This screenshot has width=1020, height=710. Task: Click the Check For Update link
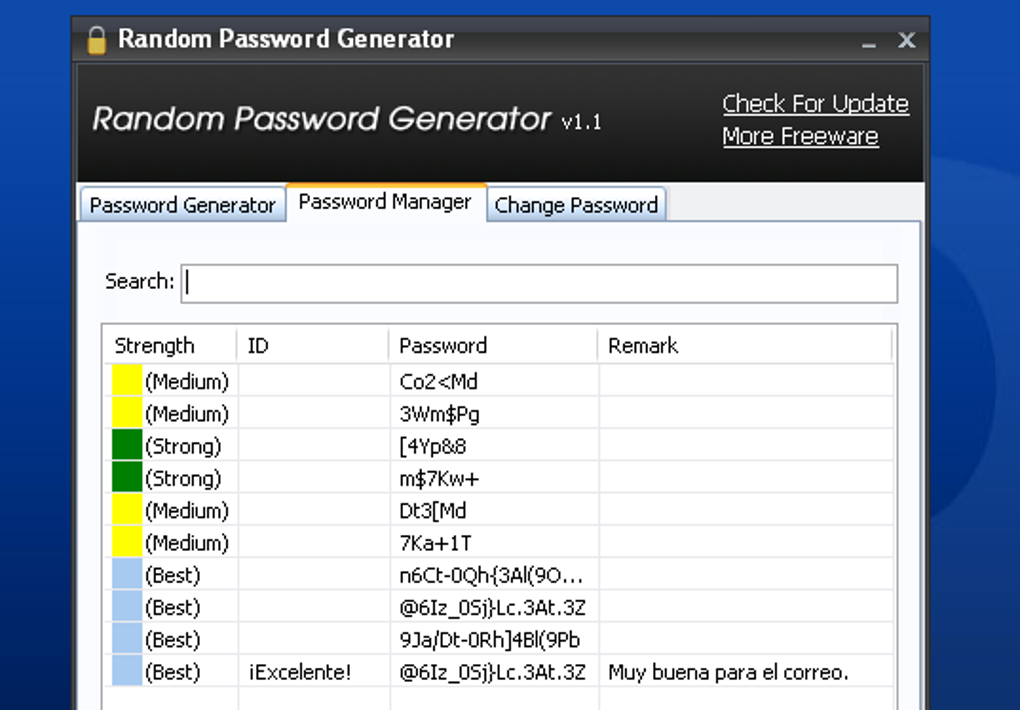[x=815, y=104]
